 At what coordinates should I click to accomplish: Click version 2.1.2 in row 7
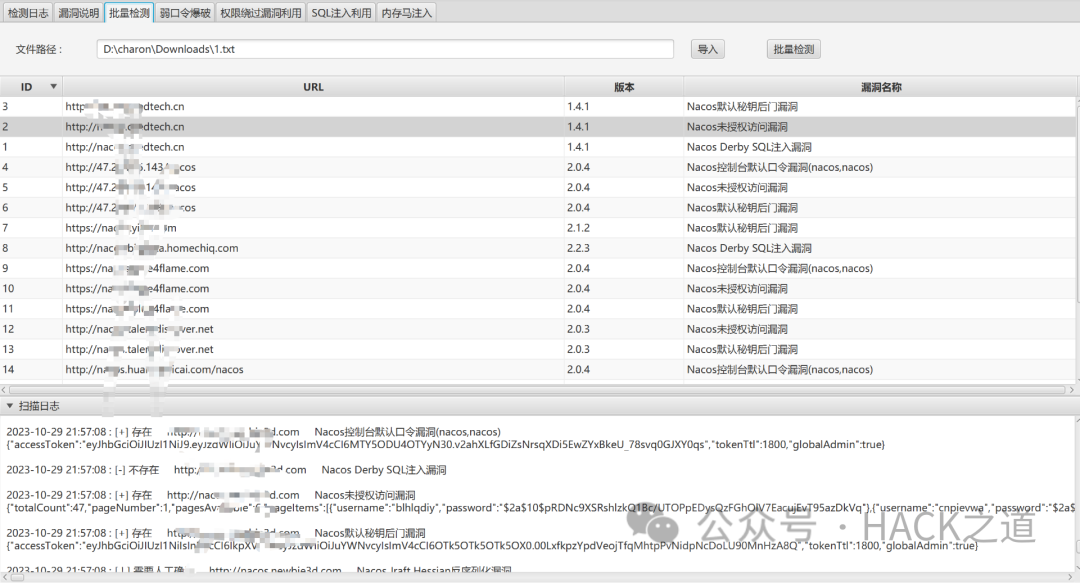(579, 227)
